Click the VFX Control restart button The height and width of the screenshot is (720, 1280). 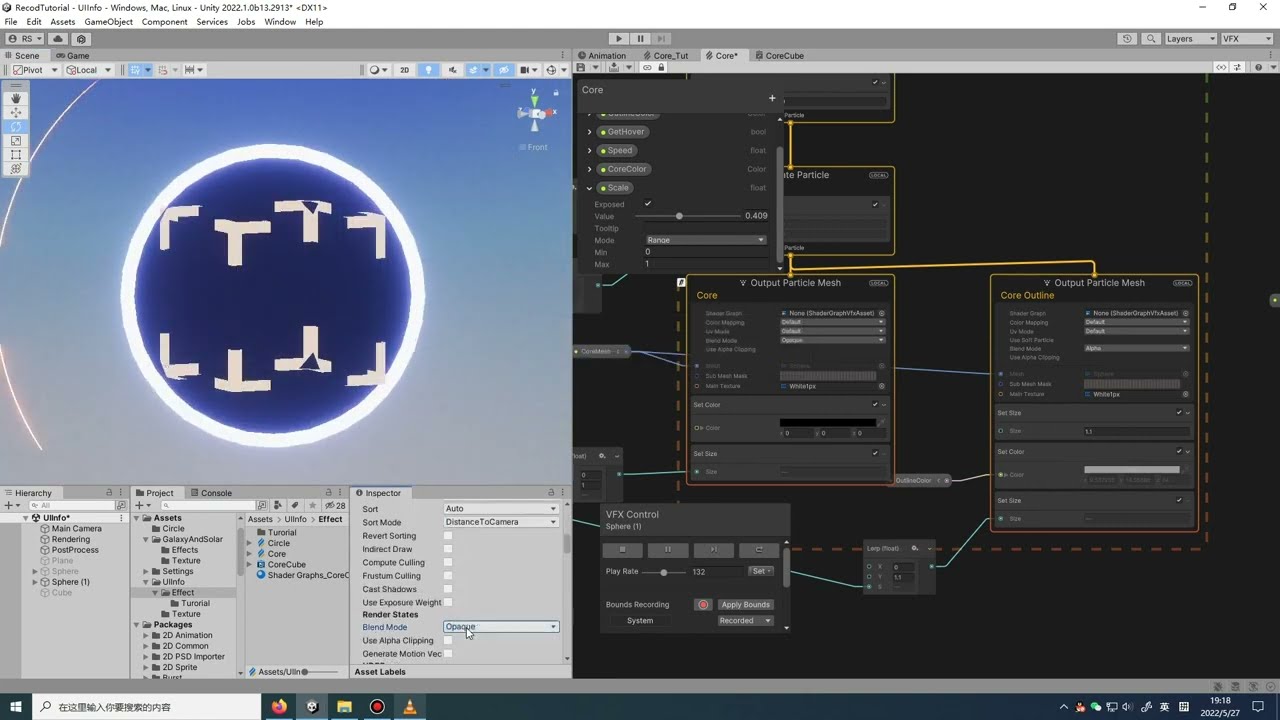click(759, 550)
